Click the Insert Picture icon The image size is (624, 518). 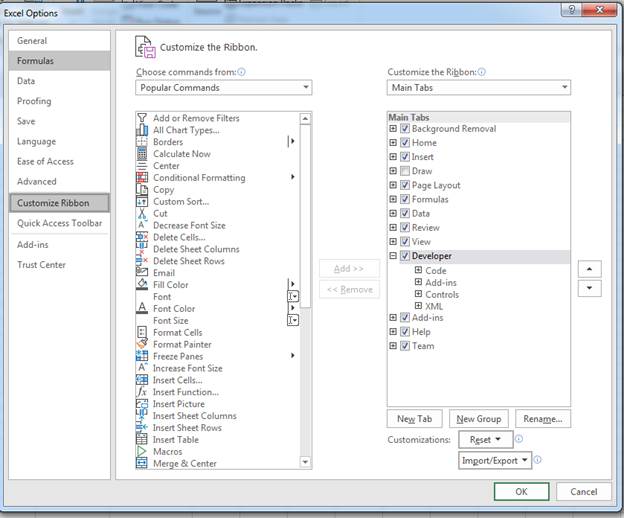click(x=142, y=404)
